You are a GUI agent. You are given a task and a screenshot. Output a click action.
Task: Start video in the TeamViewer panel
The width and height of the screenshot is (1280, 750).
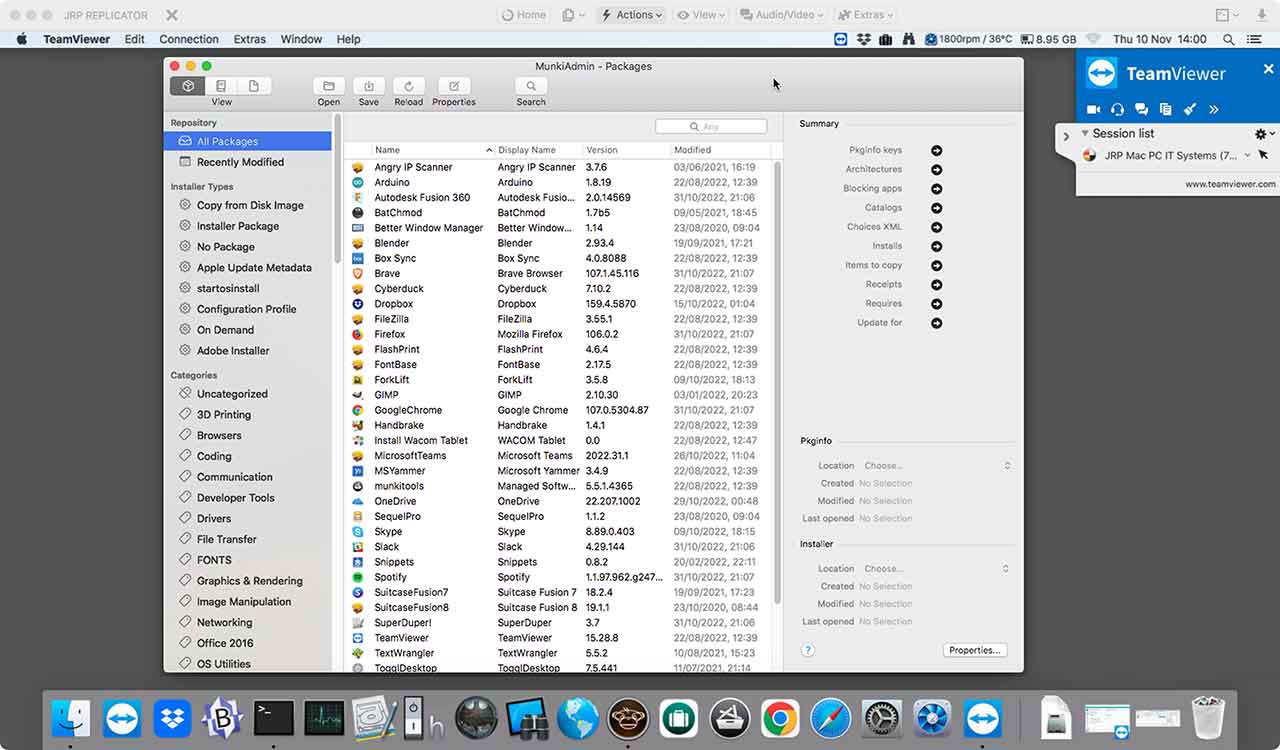pyautogui.click(x=1093, y=109)
